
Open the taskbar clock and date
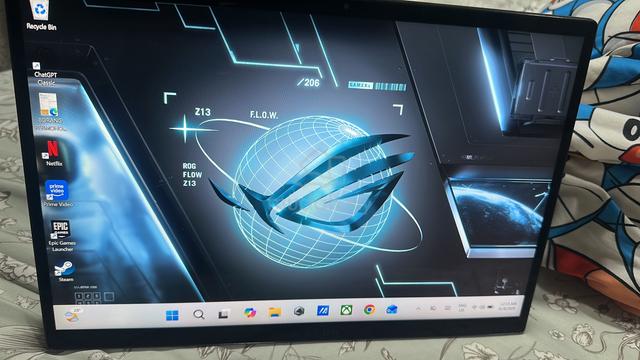point(509,306)
